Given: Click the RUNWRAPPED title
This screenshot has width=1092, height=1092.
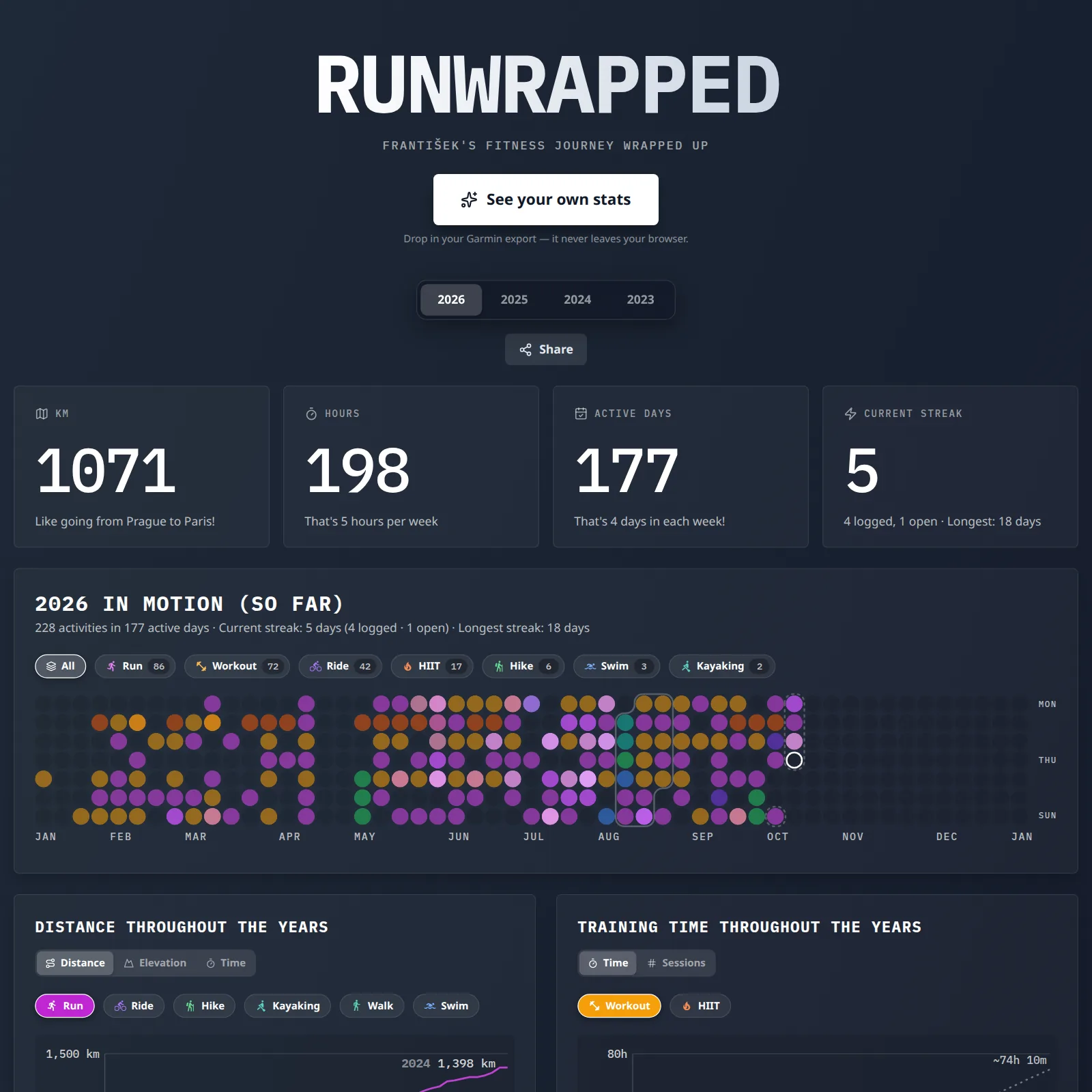Looking at the screenshot, I should pyautogui.click(x=547, y=85).
